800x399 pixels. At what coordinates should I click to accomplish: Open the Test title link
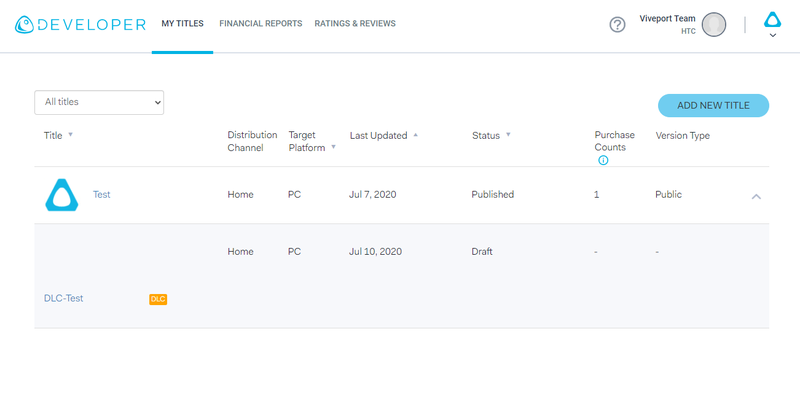[102, 194]
